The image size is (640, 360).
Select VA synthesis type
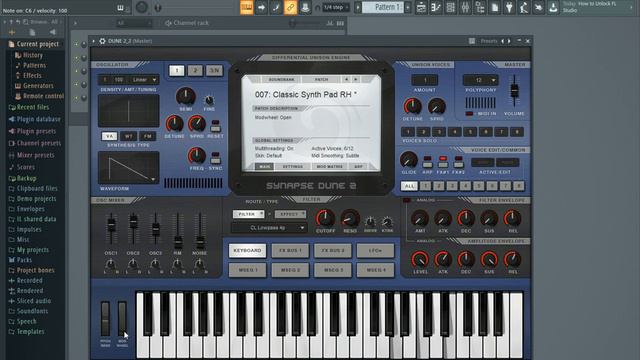coord(109,136)
